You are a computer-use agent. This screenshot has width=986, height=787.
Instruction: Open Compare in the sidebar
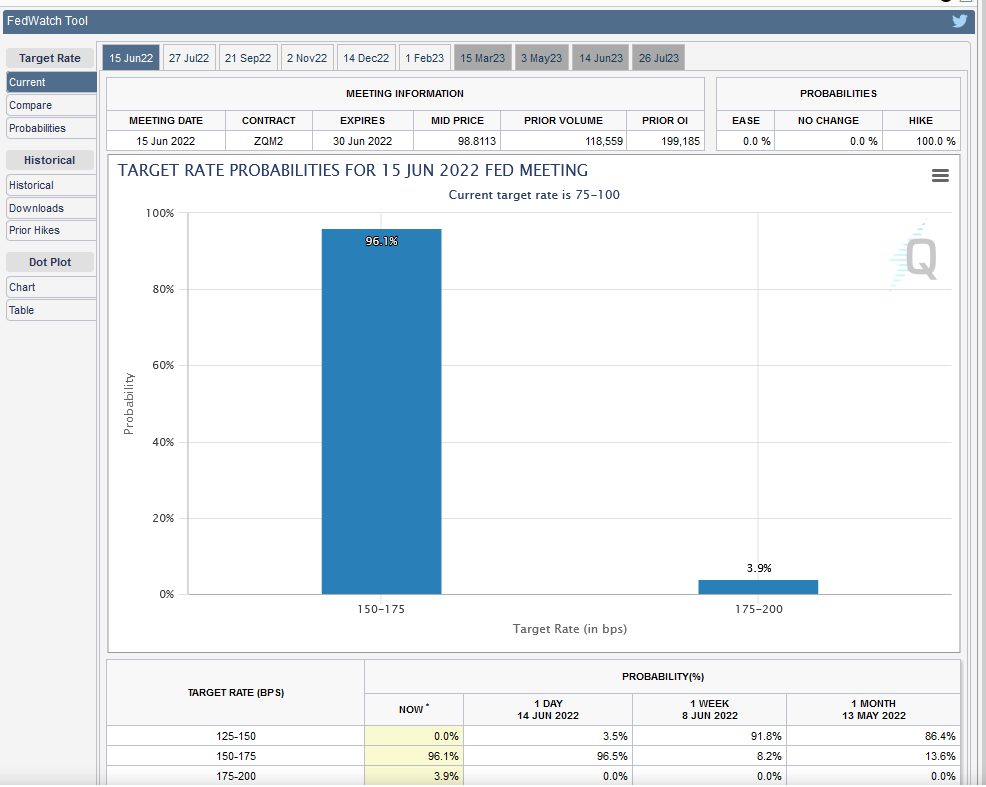point(52,105)
